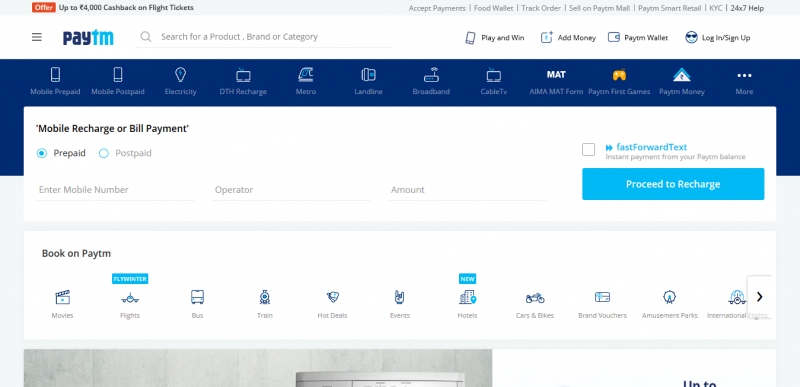Open Paytm First Games controller icon
Image resolution: width=800 pixels, height=387 pixels.
pyautogui.click(x=619, y=75)
